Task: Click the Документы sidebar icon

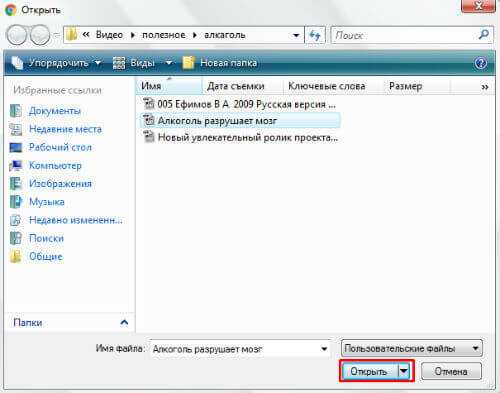Action: [x=16, y=111]
